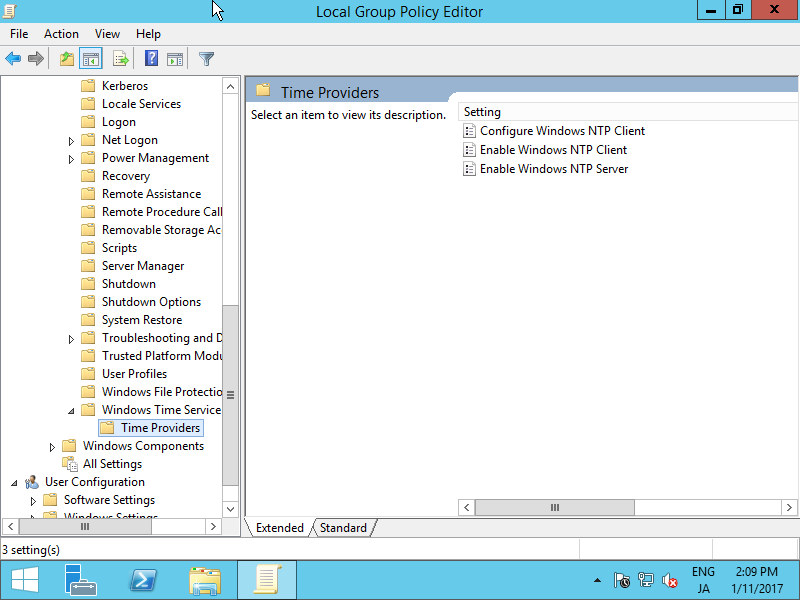Click the Export List toolbar icon

[120, 58]
